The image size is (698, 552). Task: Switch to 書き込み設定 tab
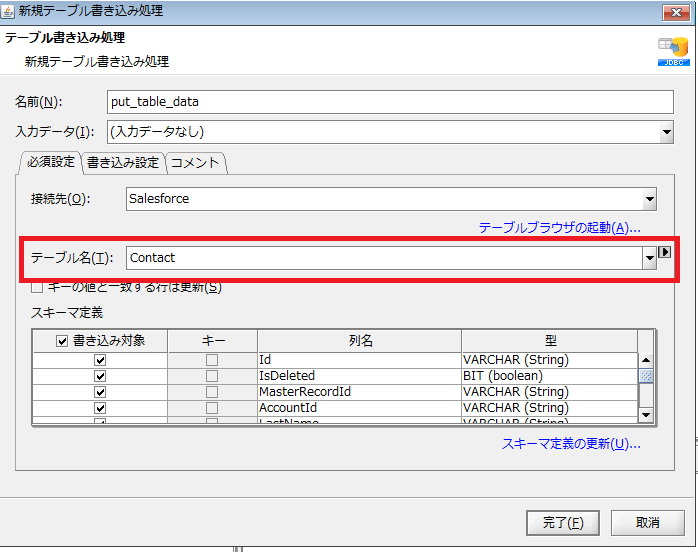[x=123, y=163]
